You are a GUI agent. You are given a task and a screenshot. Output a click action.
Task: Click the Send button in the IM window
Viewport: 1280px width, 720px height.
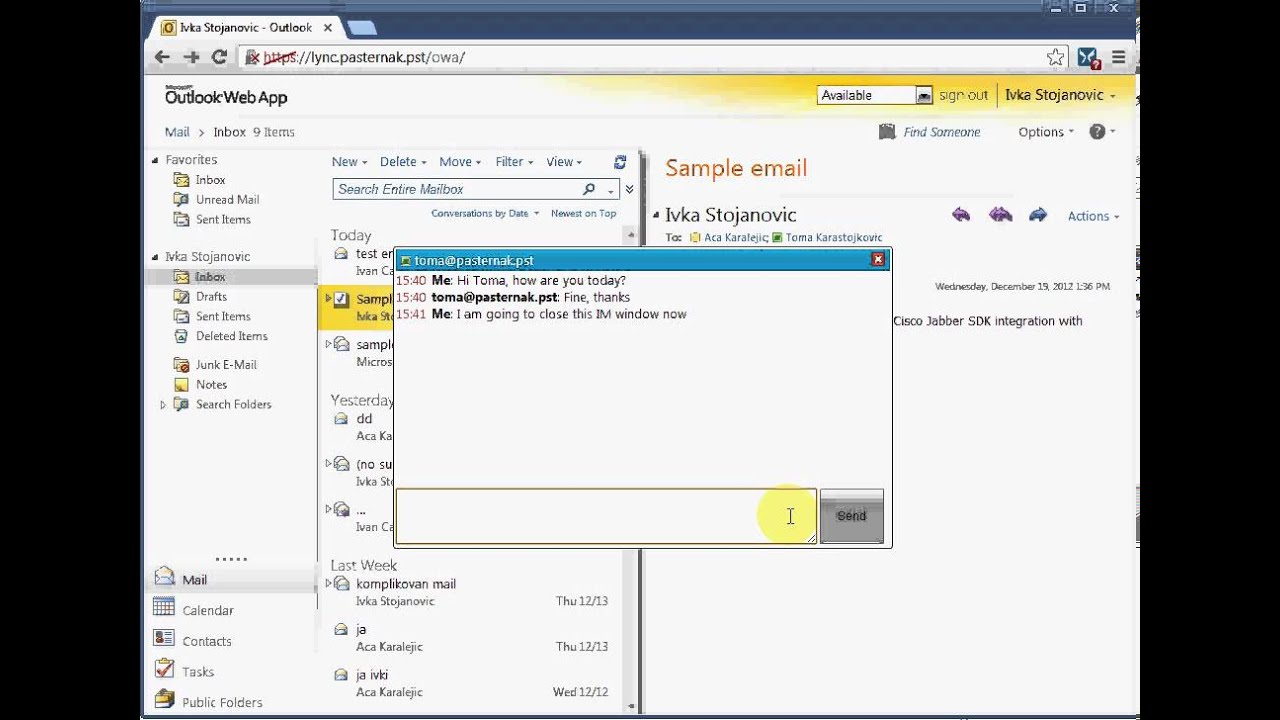point(851,516)
